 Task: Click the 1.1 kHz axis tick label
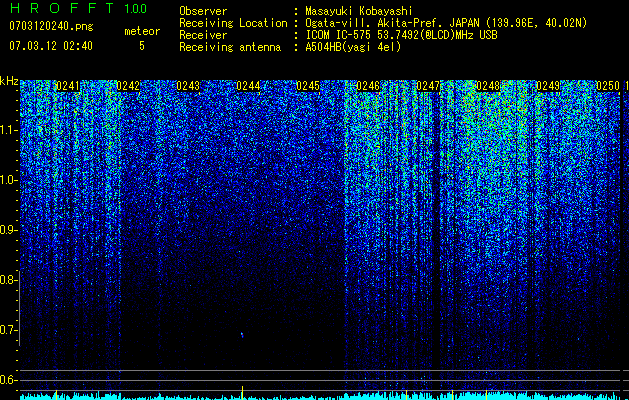(7, 130)
